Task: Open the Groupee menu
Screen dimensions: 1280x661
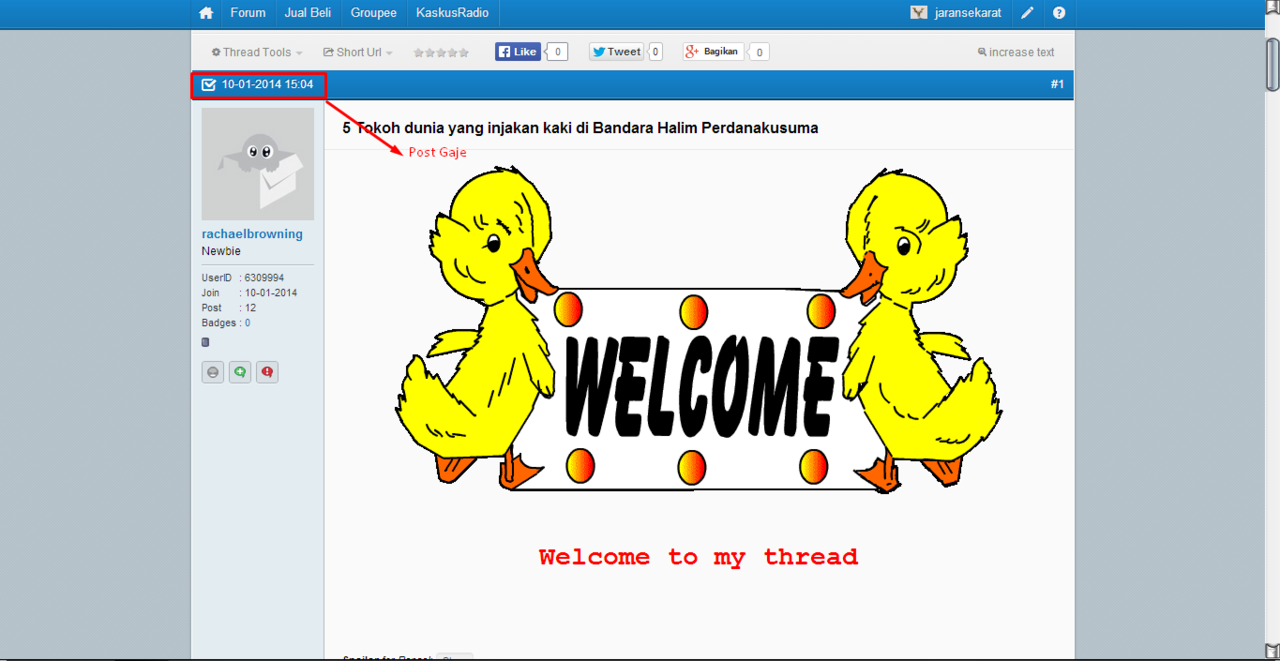Action: (374, 13)
